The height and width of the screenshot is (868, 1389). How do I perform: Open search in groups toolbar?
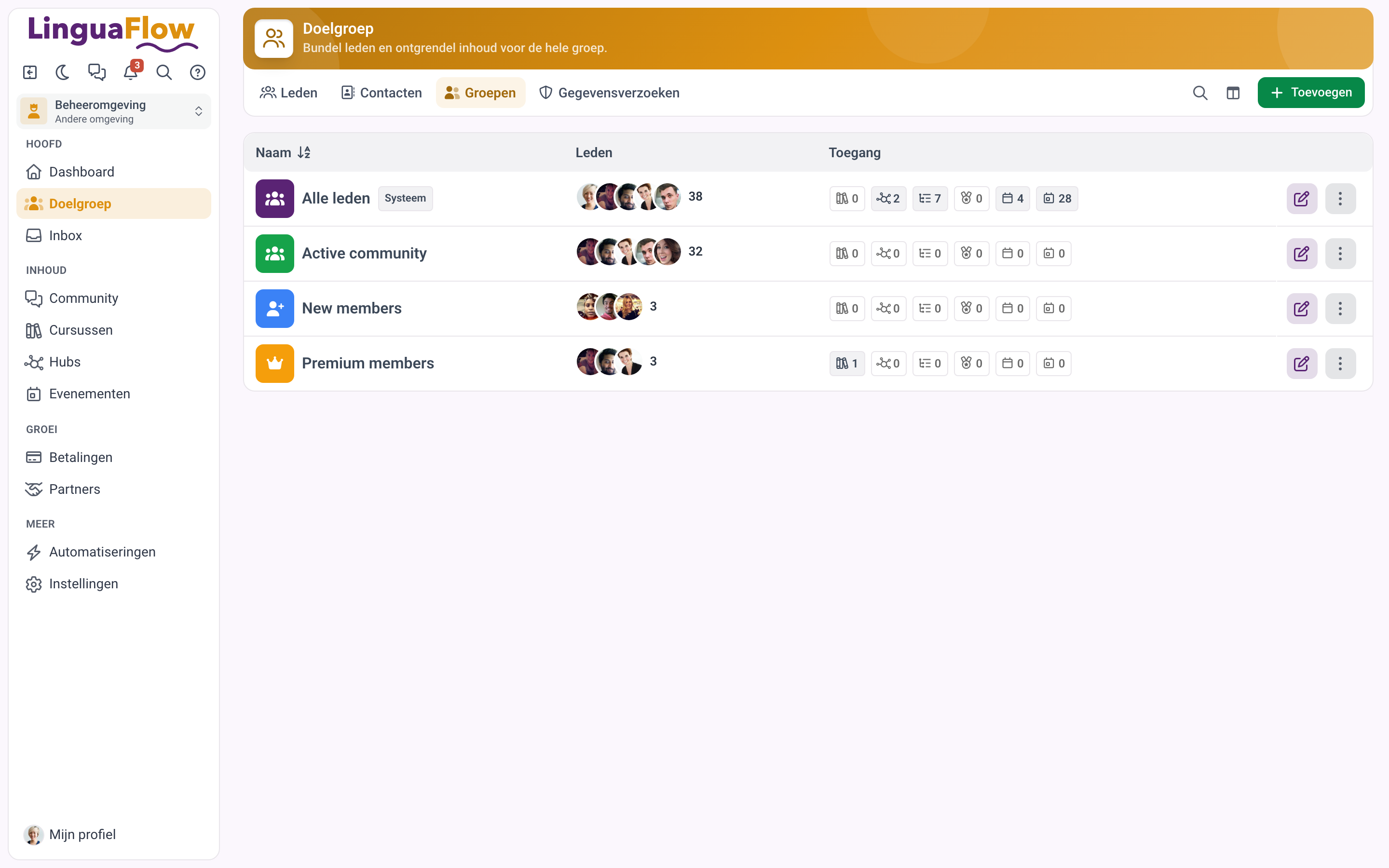(1199, 93)
